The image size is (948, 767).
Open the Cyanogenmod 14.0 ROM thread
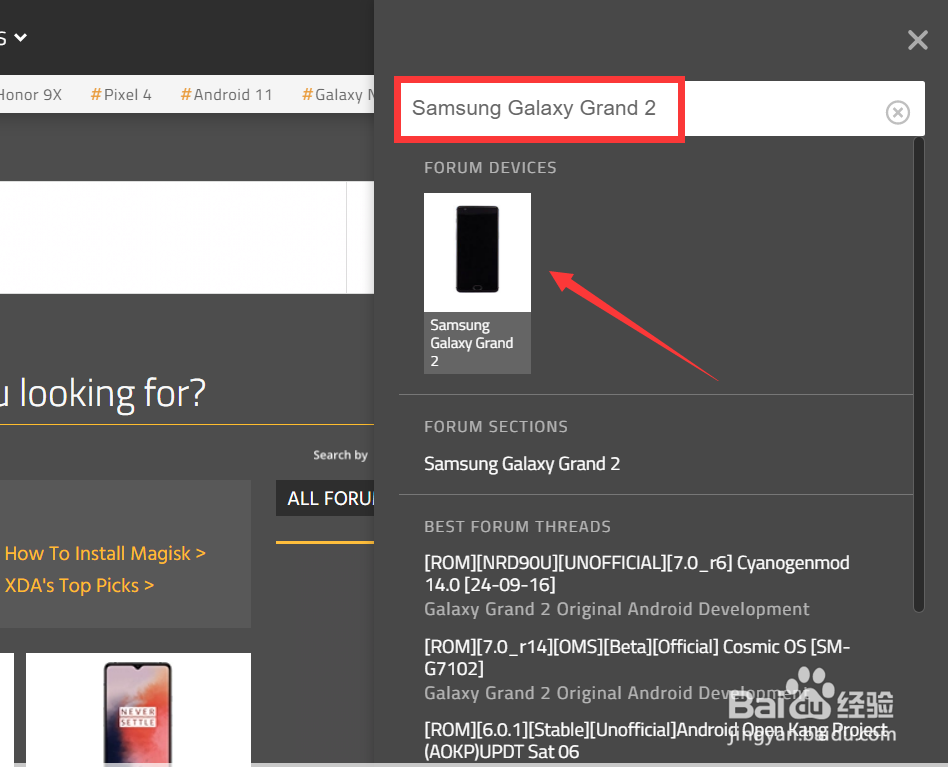(636, 574)
